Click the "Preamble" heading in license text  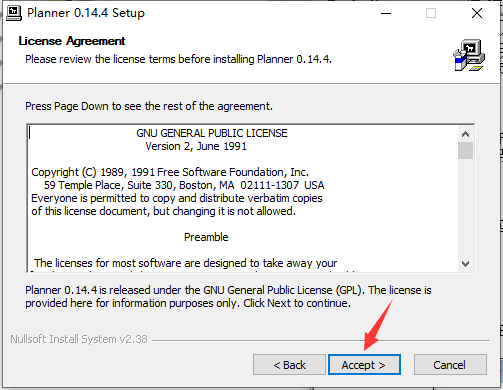pos(206,237)
